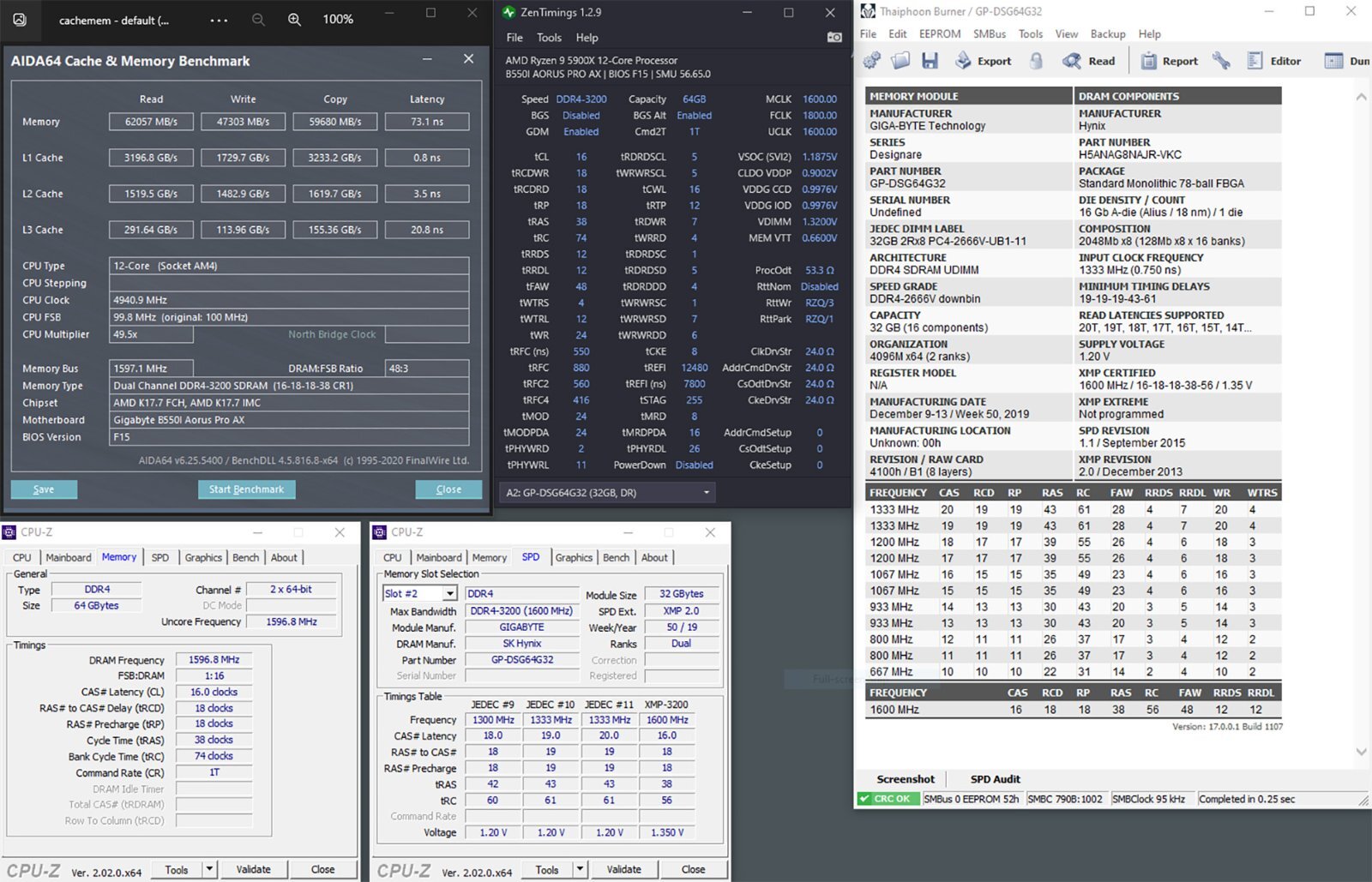Click the Photos app image icon
Viewport: 1372px width, 882px height.
pos(20,19)
